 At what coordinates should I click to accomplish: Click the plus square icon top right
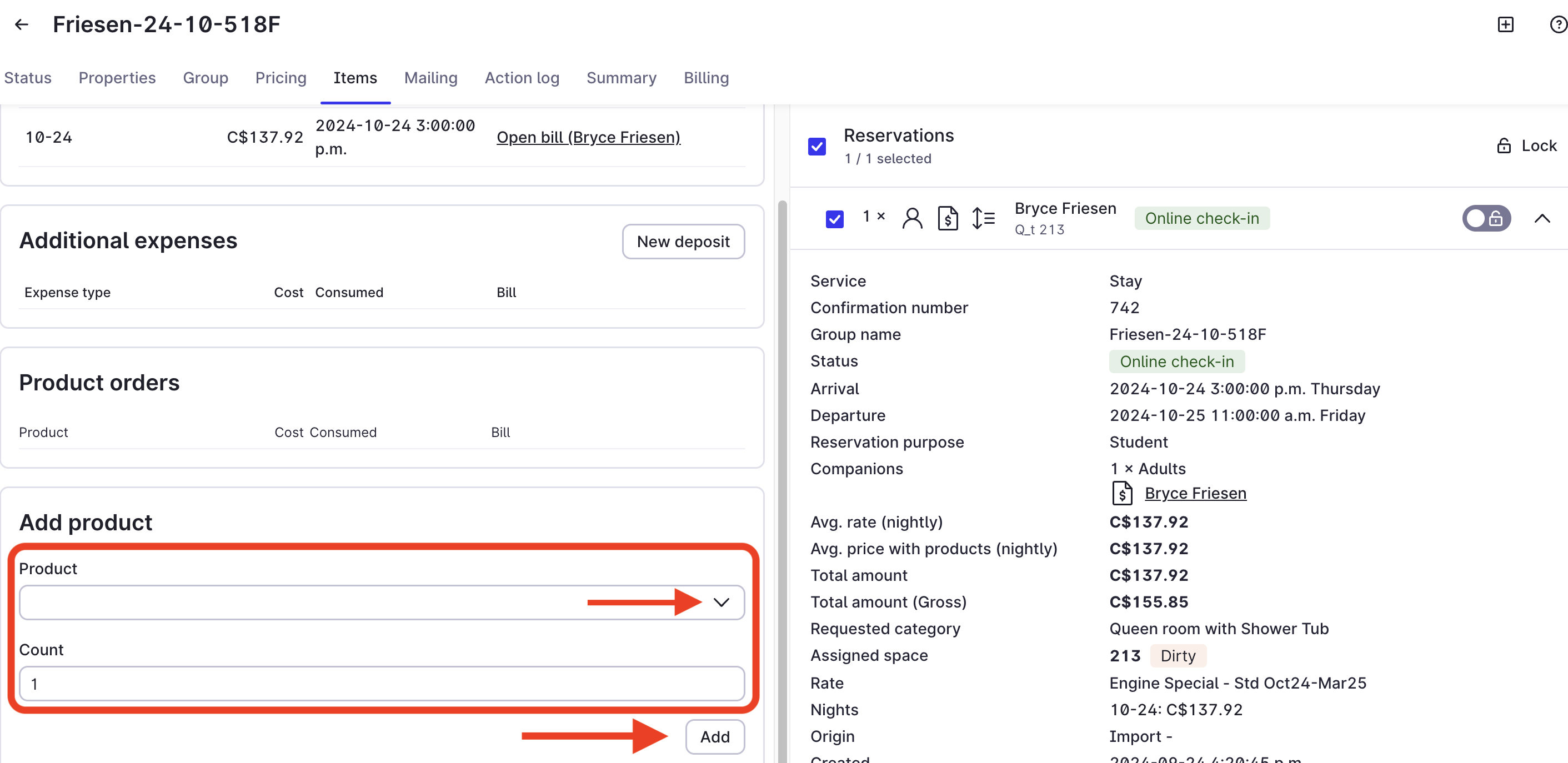[1505, 24]
